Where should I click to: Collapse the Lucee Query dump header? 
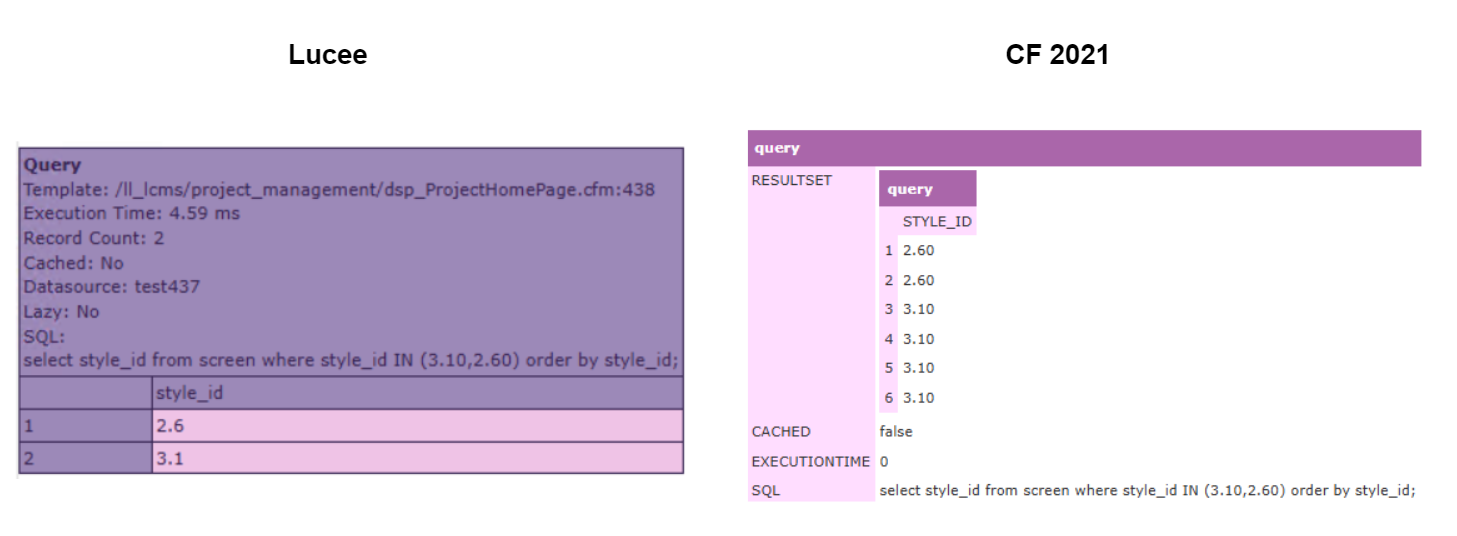[52, 164]
